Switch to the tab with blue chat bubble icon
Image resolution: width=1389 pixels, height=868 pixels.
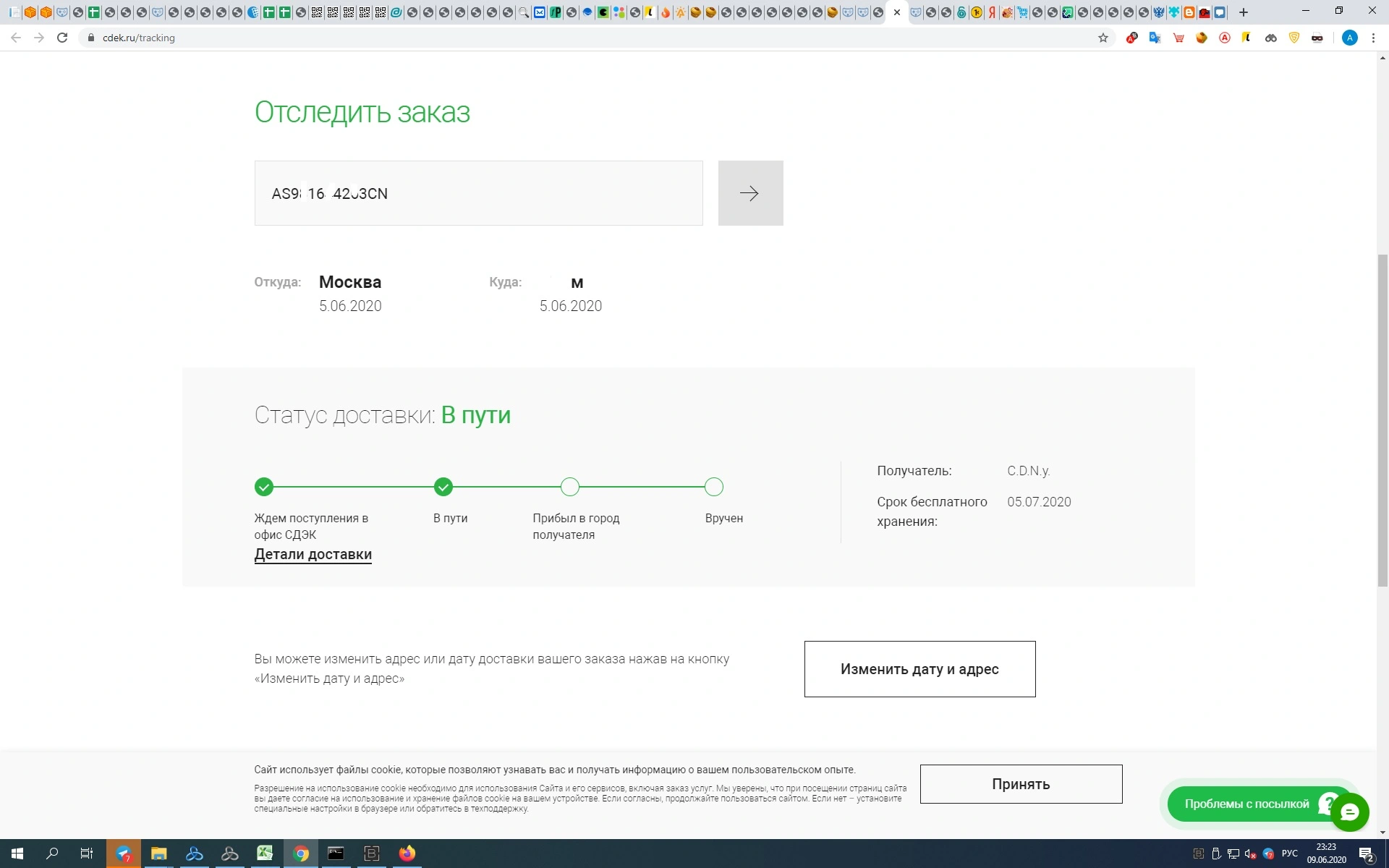point(1220,12)
